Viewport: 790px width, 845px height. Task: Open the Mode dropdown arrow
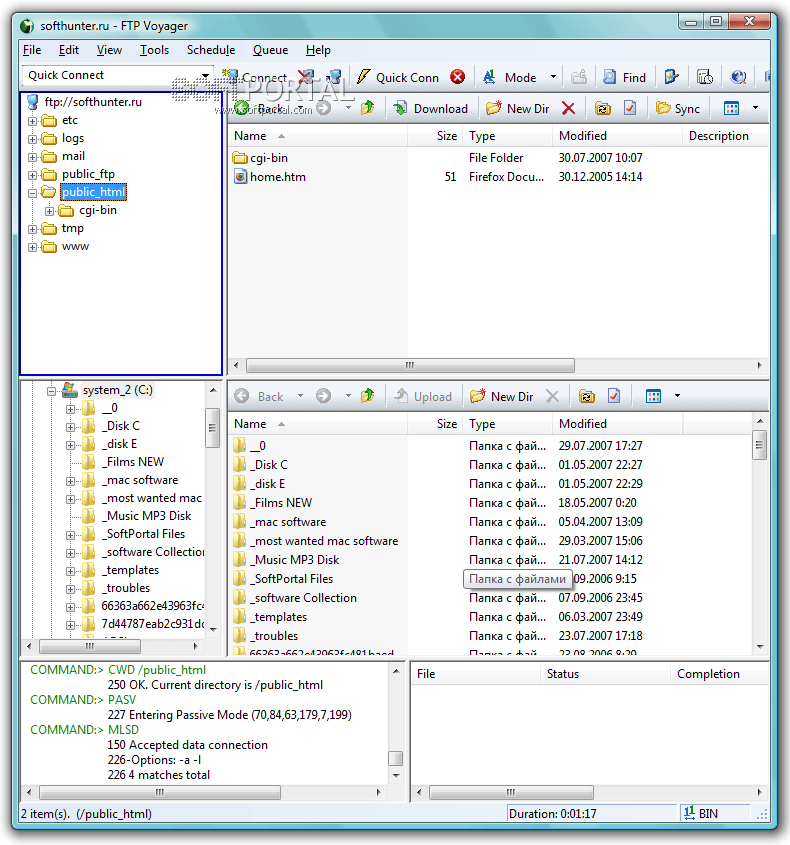tap(553, 77)
